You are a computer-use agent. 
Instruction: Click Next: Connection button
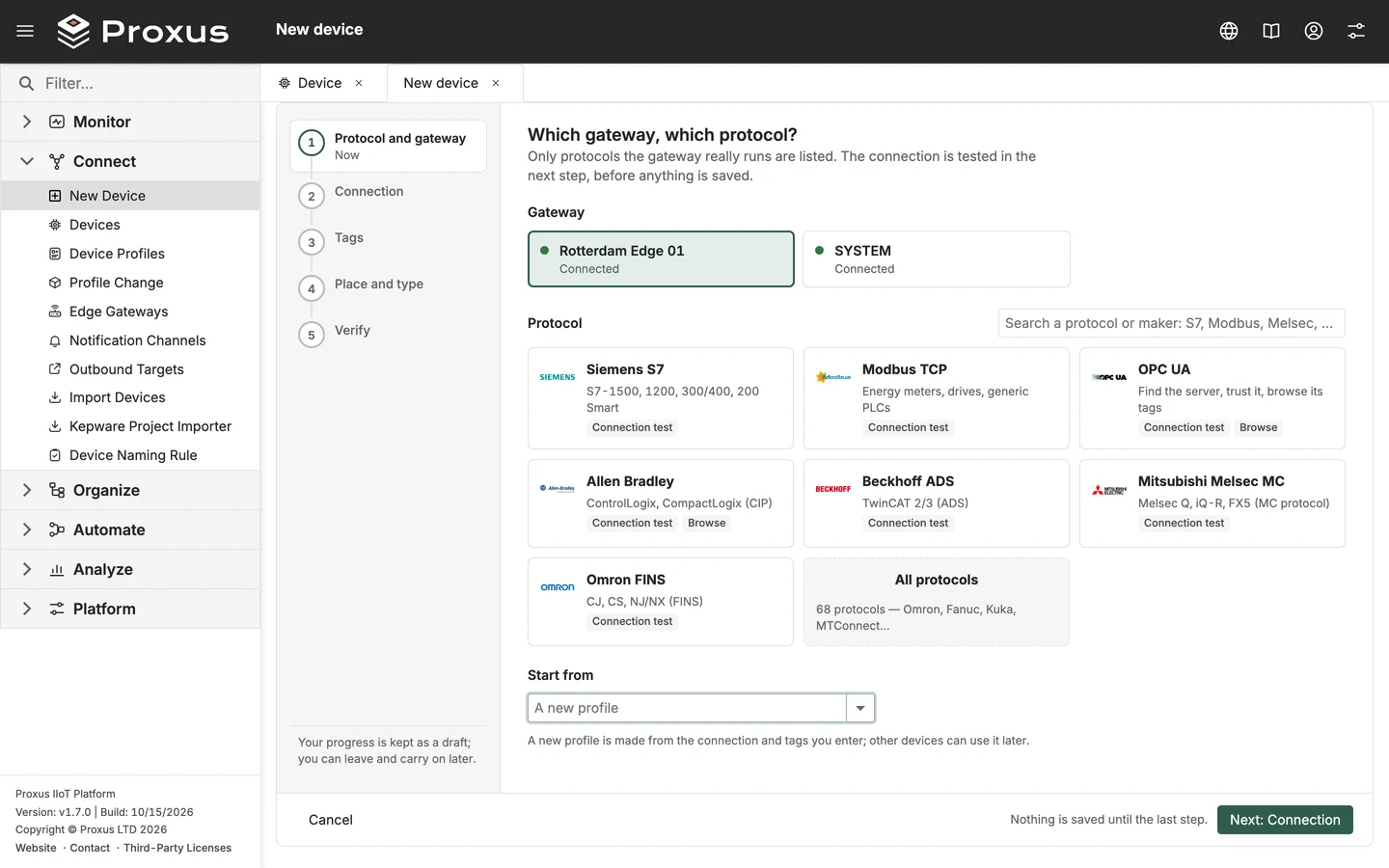pos(1285,820)
